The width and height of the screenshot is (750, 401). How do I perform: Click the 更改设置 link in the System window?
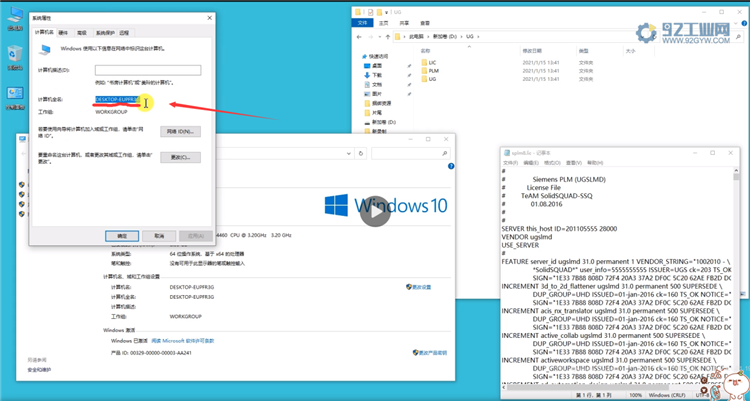point(419,287)
